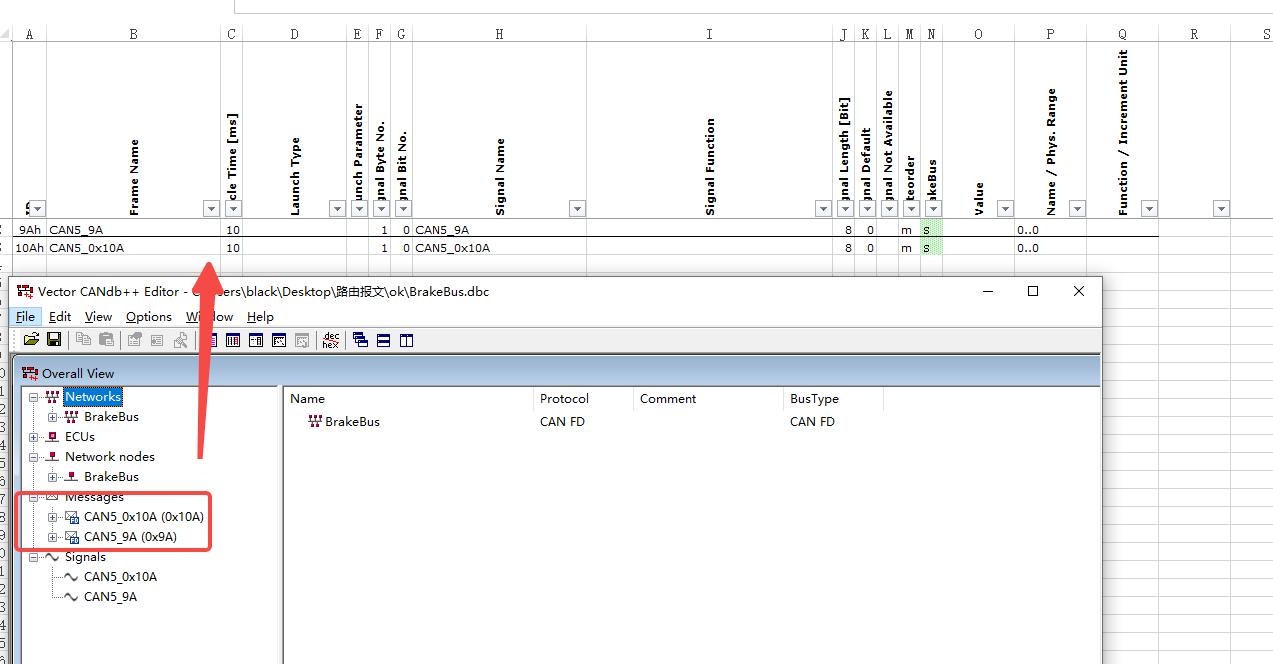
Task: Click the ECUs node icon in tree
Action: 53,437
